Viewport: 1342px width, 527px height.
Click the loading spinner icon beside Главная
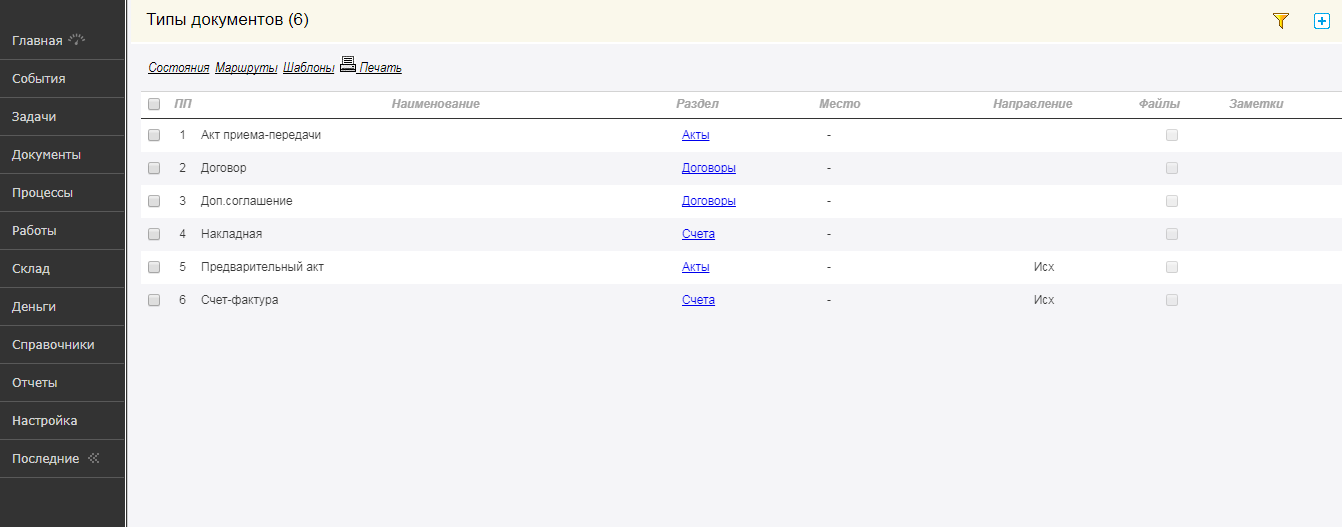coord(77,40)
